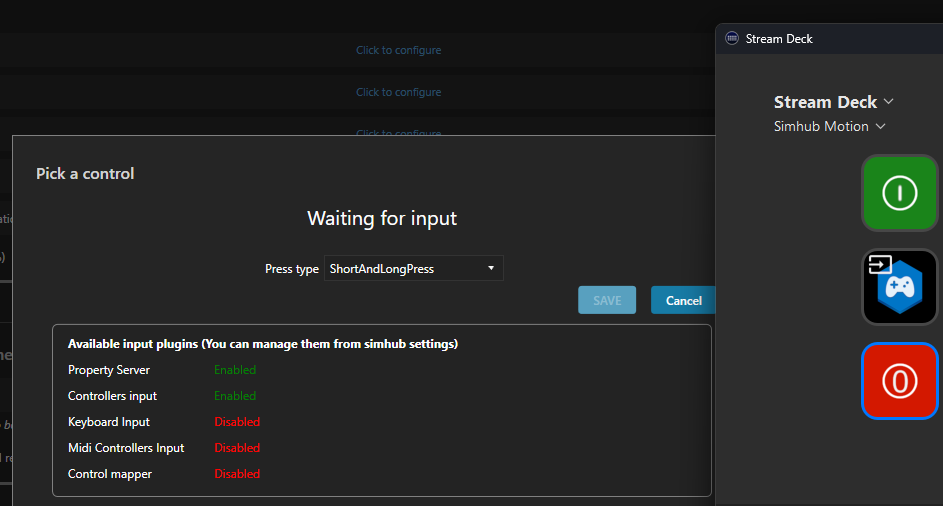This screenshot has height=506, width=943.
Task: Click the red power-off Stream Deck key
Action: [x=900, y=381]
